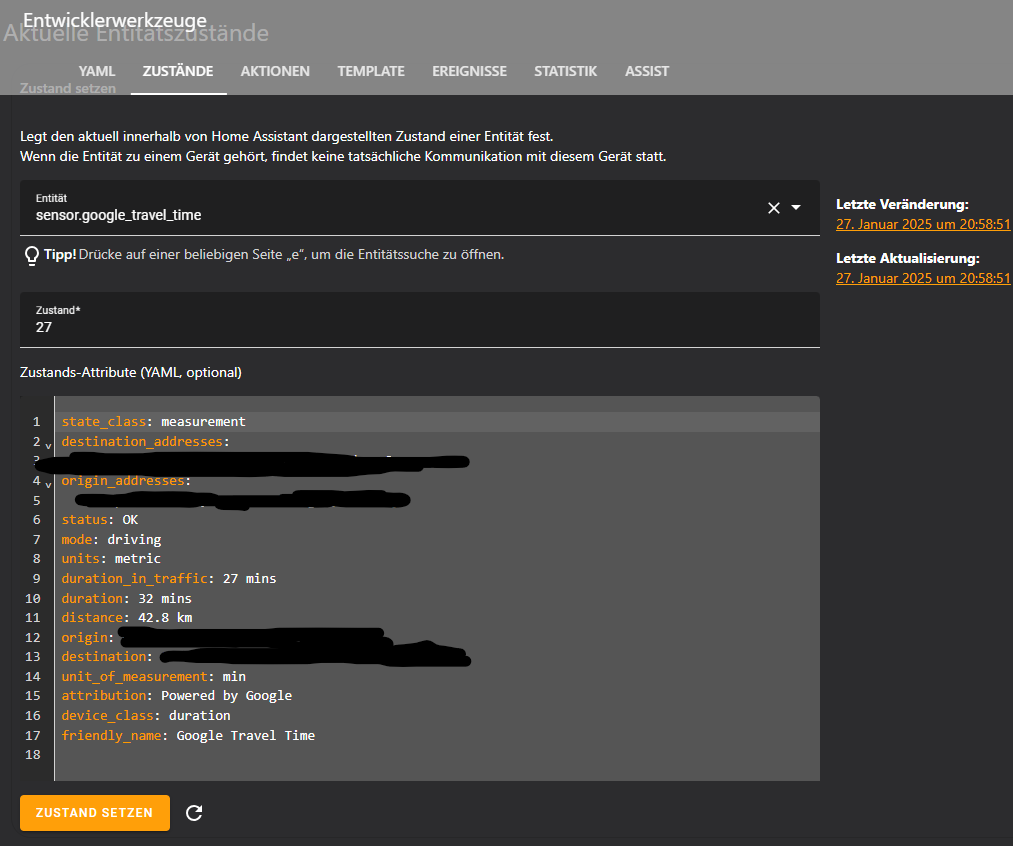Viewport: 1013px width, 846px height.
Task: Collapse the destination_addresses YAML block
Action: [48, 445]
